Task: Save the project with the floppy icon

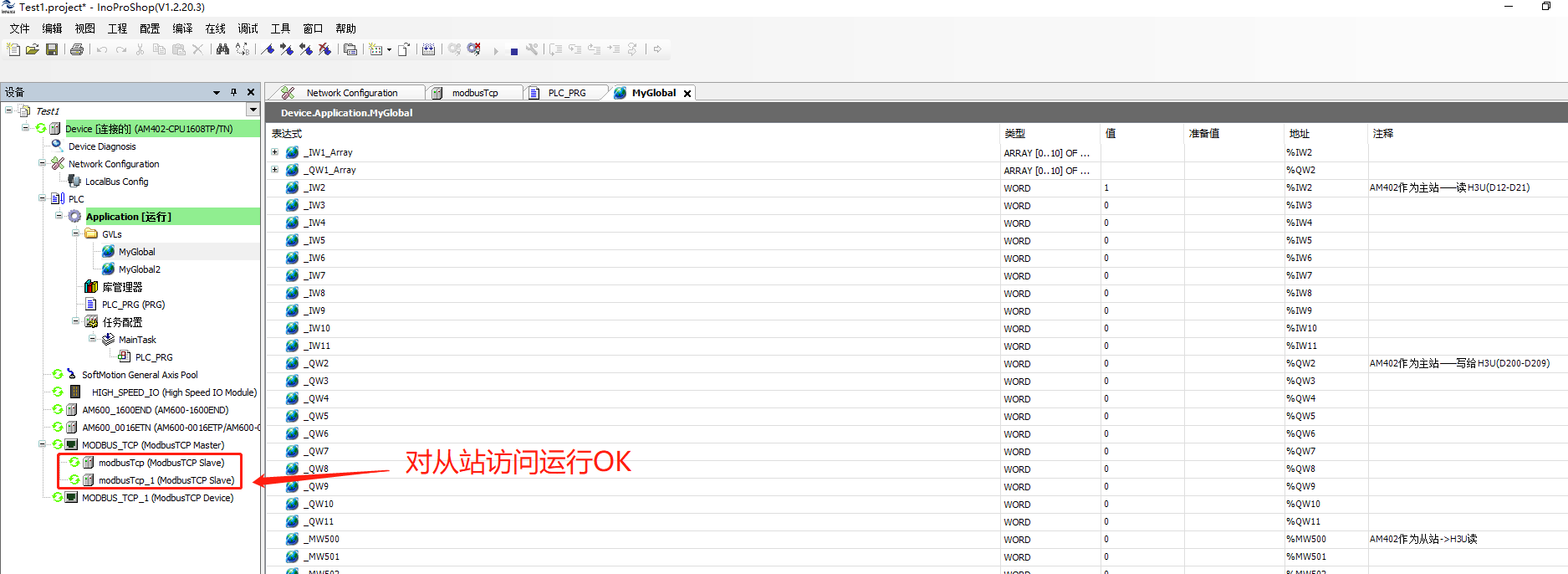Action: point(52,49)
